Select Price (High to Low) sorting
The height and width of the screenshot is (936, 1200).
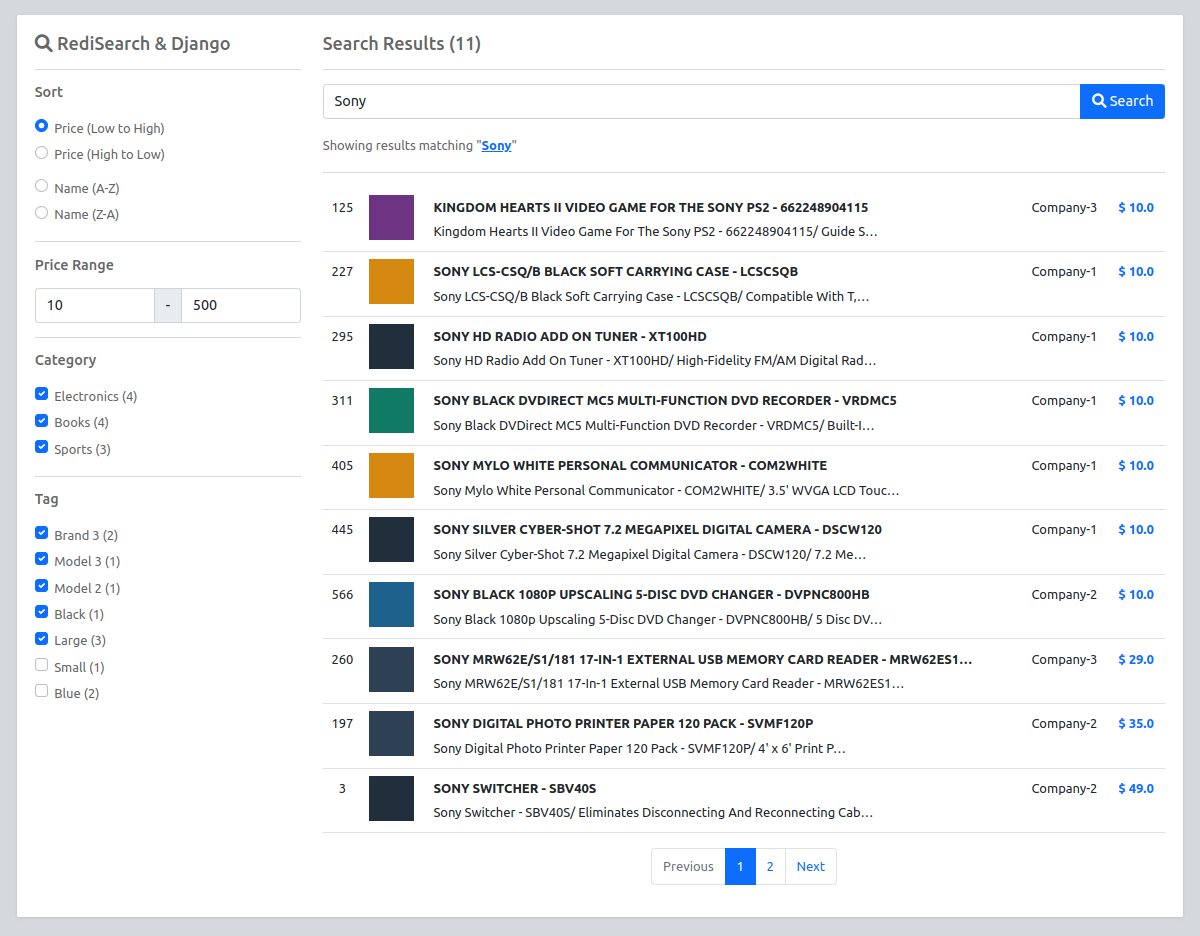pos(41,153)
